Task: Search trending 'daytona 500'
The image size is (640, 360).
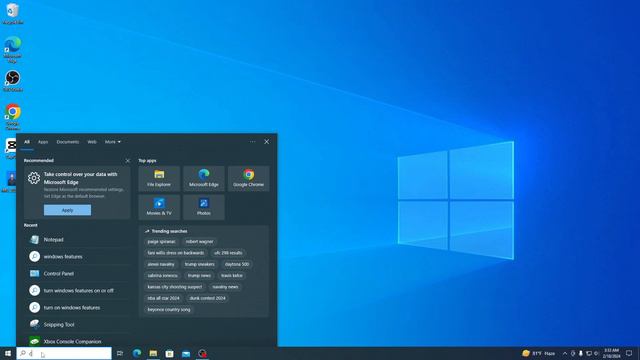Action: pos(237,264)
